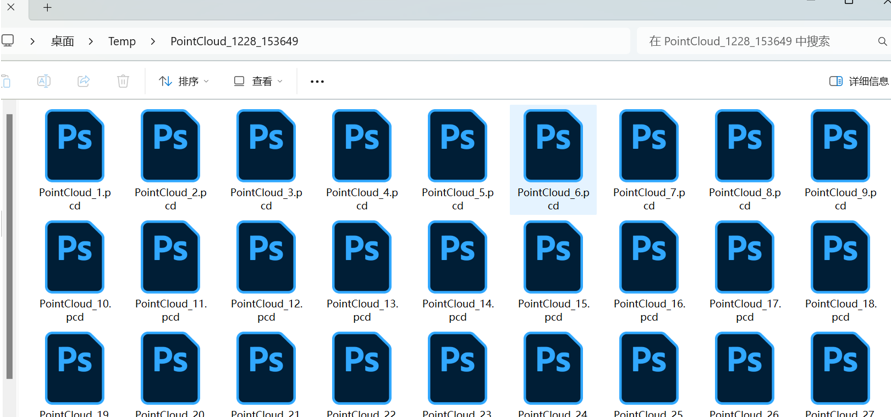Select the PointCloud_7.pcd file icon
Screen dimensions: 893x419
point(649,146)
